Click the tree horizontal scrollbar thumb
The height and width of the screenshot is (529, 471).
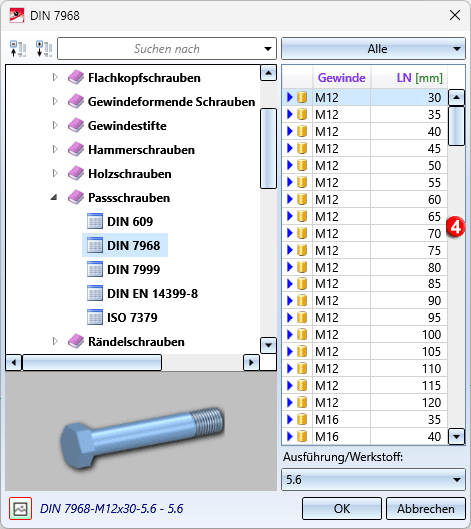click(92, 363)
